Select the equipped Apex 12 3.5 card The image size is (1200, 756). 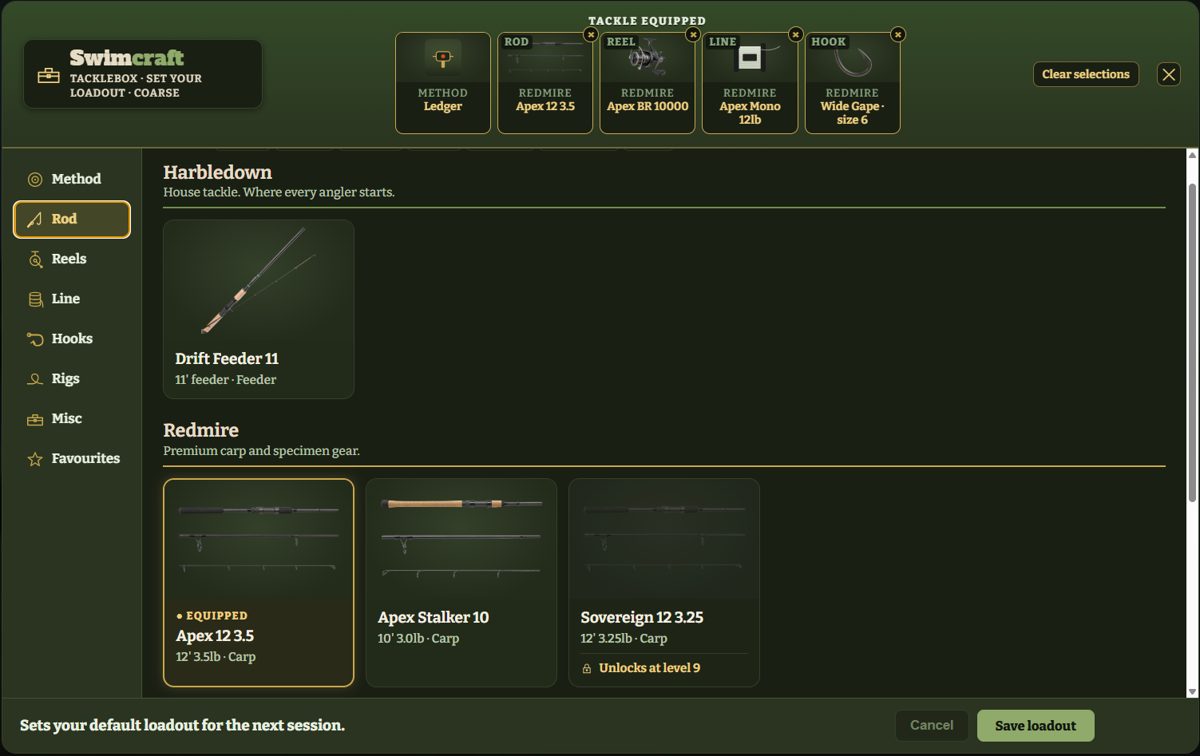[x=259, y=583]
